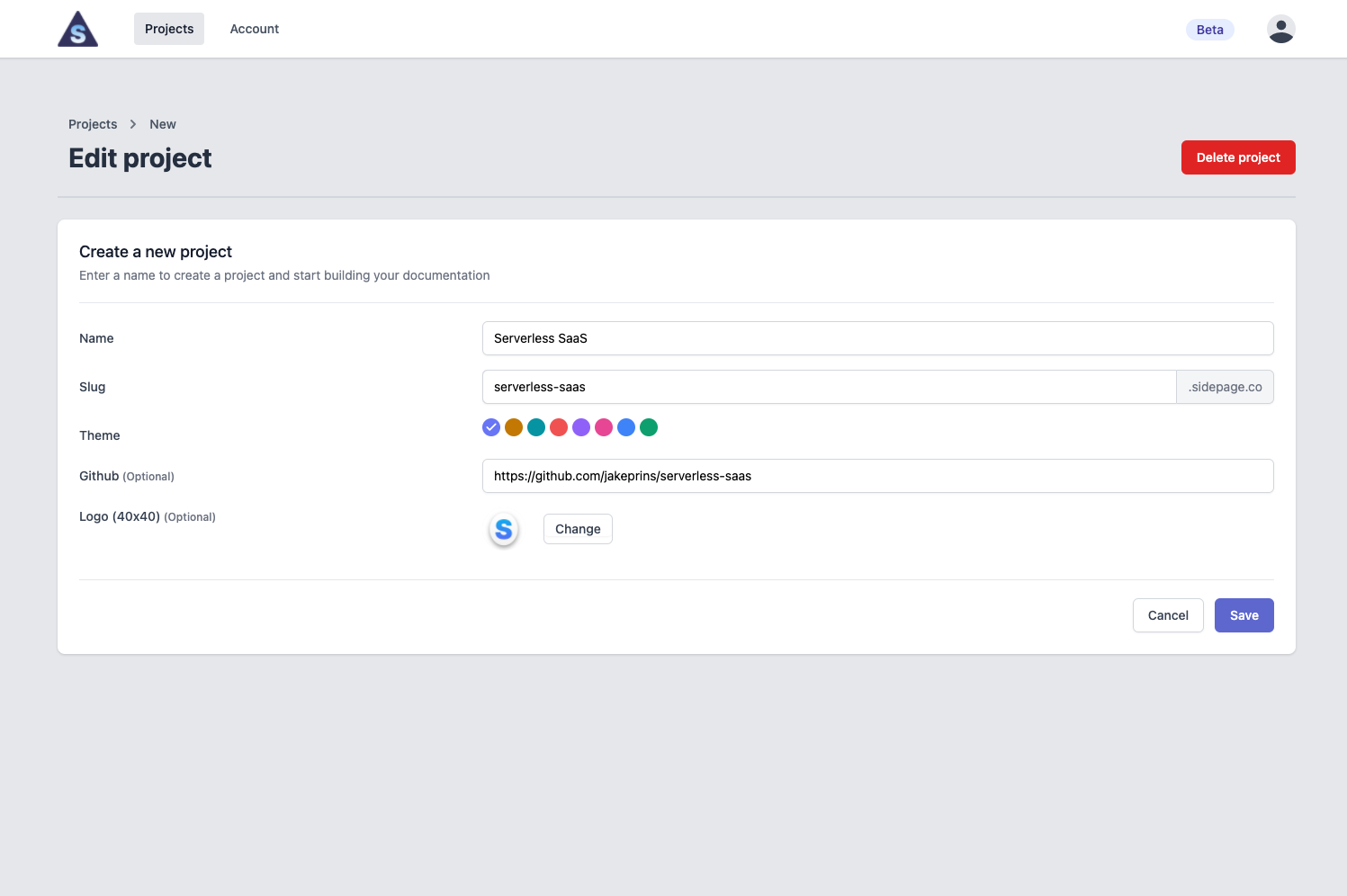Select the blue theme color
The height and width of the screenshot is (896, 1347).
click(x=626, y=427)
